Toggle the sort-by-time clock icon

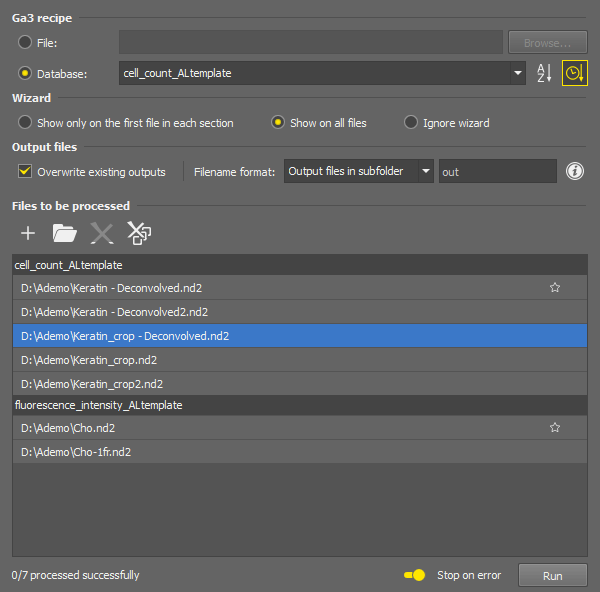coord(574,73)
